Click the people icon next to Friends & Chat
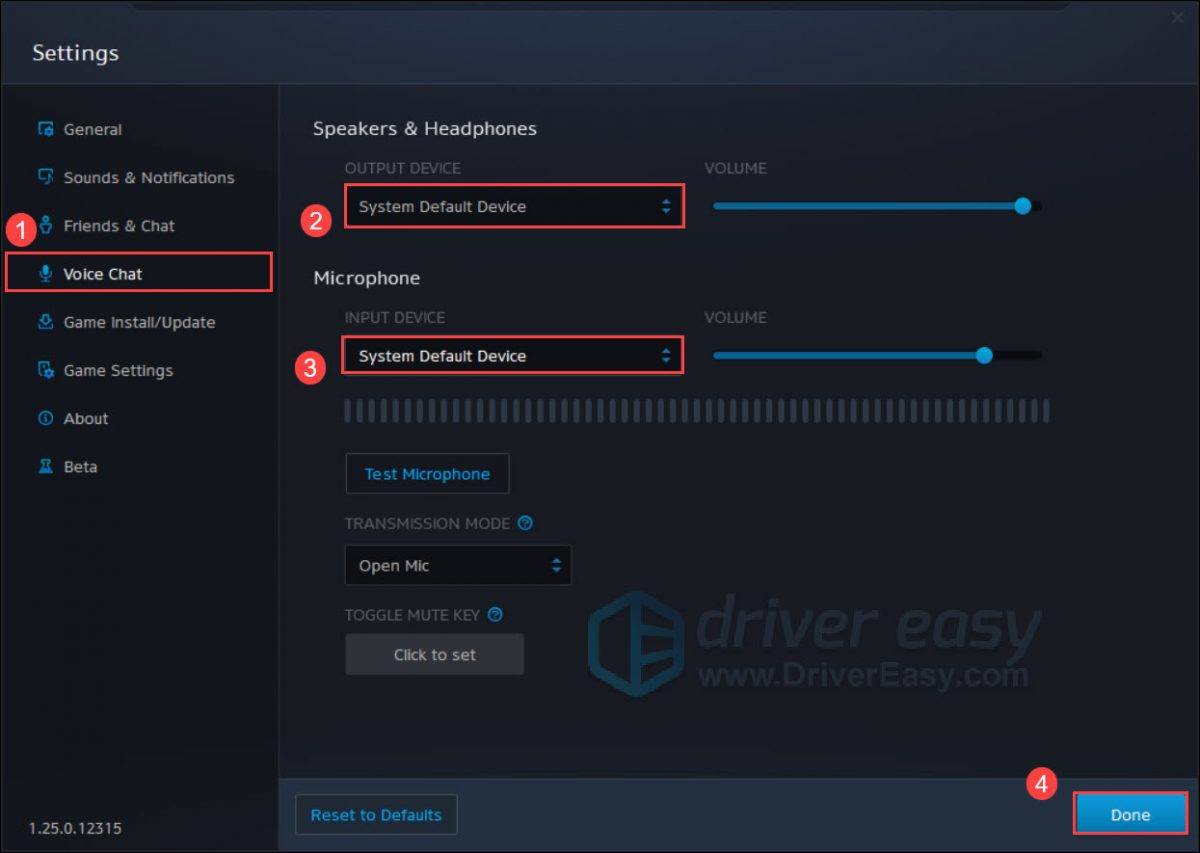 pyautogui.click(x=44, y=225)
